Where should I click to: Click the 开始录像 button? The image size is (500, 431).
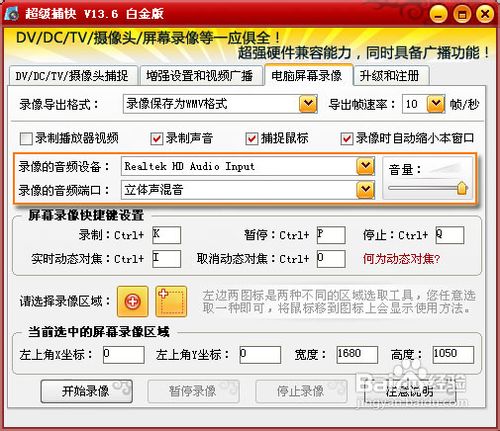coord(86,391)
